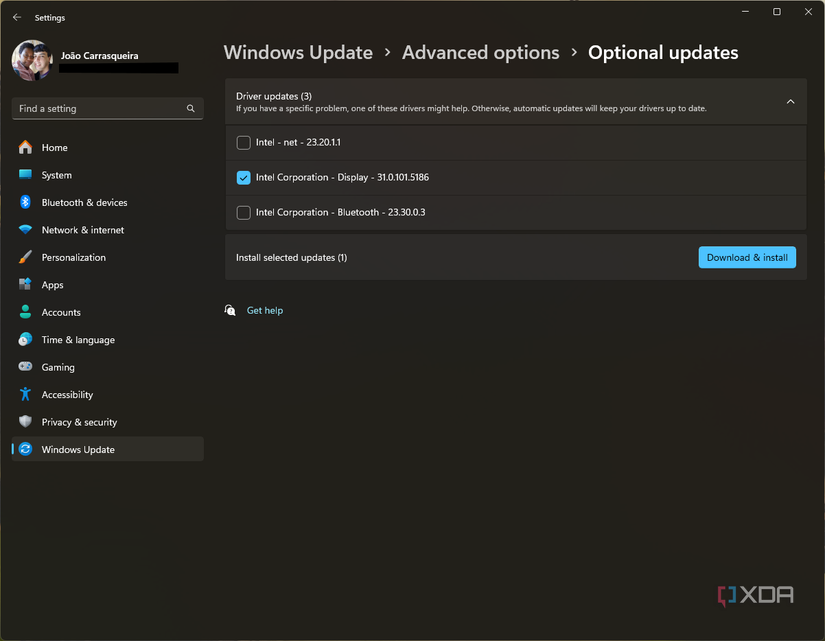Select the Apps icon
Viewport: 825px width, 641px height.
point(25,284)
